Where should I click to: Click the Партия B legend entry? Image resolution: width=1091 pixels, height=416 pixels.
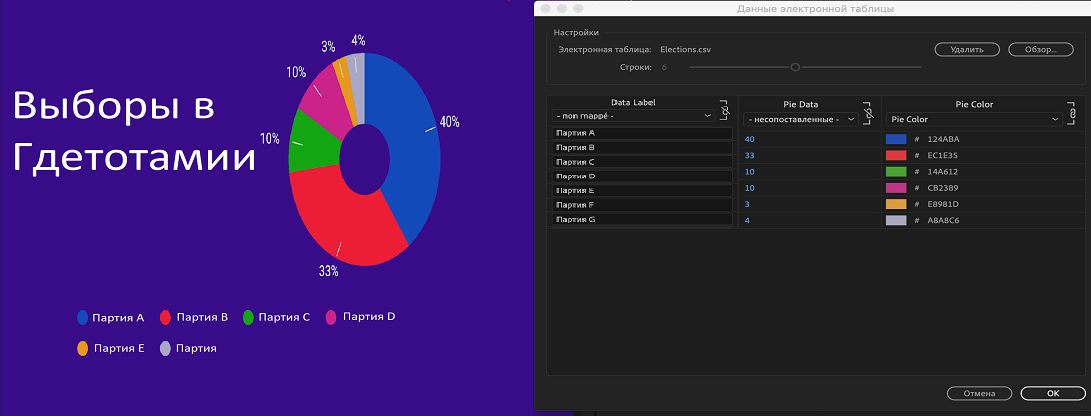[x=194, y=317]
